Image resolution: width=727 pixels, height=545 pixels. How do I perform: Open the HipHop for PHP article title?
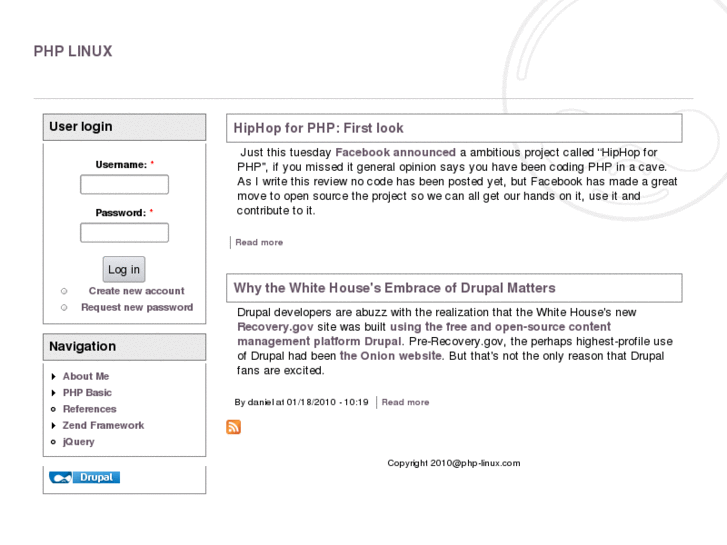tap(319, 128)
